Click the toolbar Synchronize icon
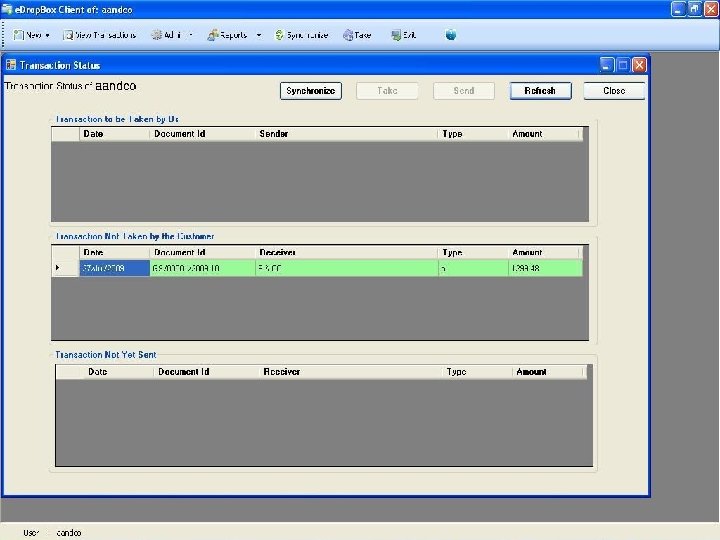Image resolution: width=720 pixels, height=540 pixels. click(x=279, y=35)
